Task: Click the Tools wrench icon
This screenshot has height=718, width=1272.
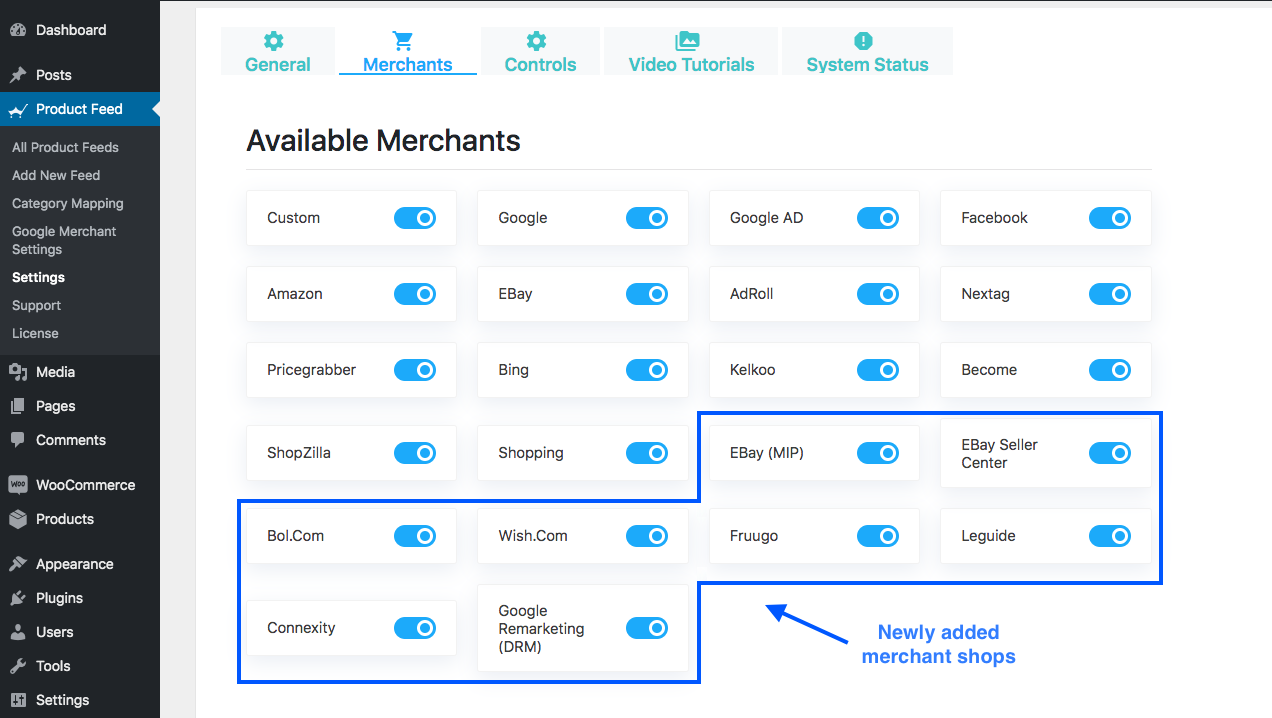Action: pyautogui.click(x=18, y=666)
